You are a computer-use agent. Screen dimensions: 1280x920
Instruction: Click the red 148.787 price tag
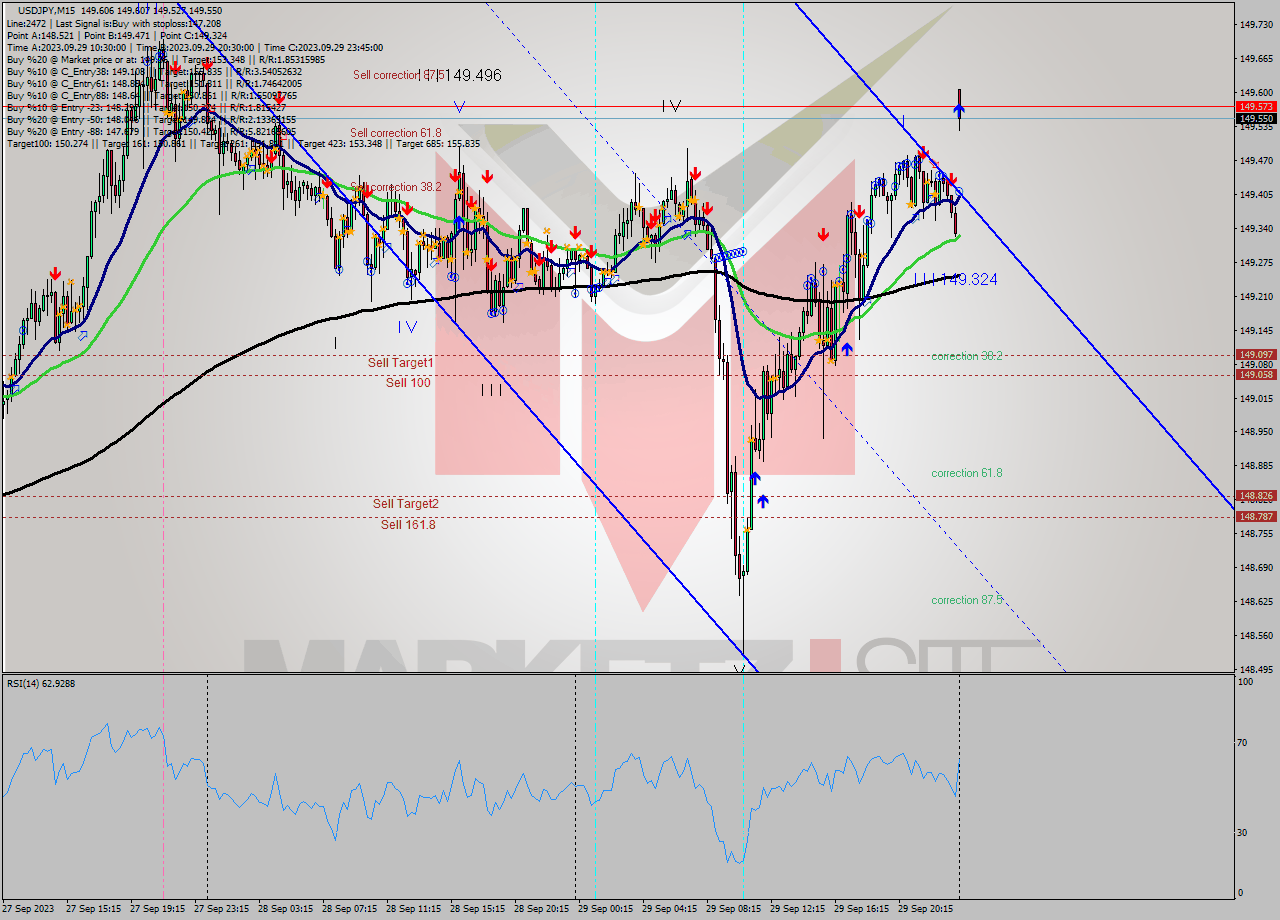[x=1256, y=516]
